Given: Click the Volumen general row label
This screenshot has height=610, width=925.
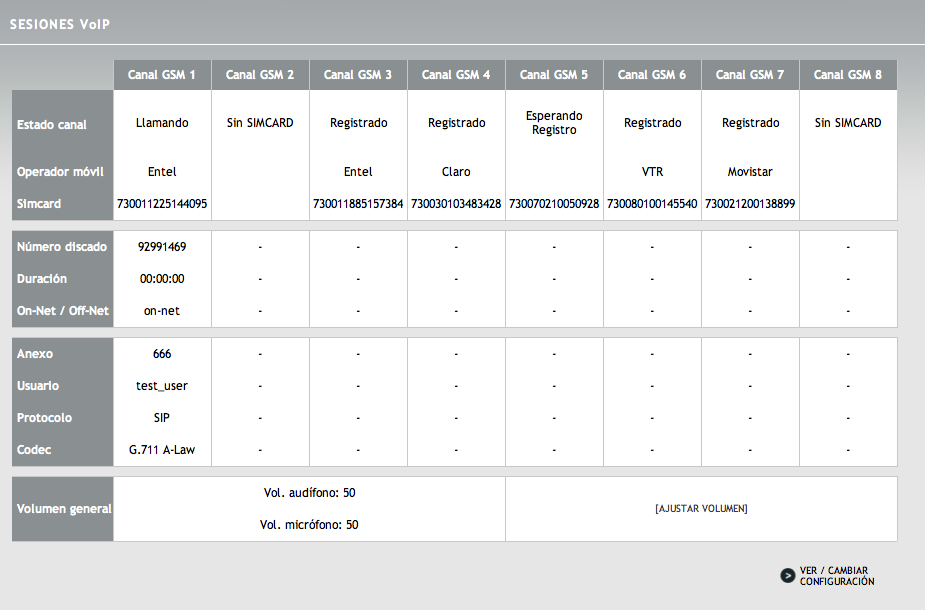Looking at the screenshot, I should pos(64,509).
